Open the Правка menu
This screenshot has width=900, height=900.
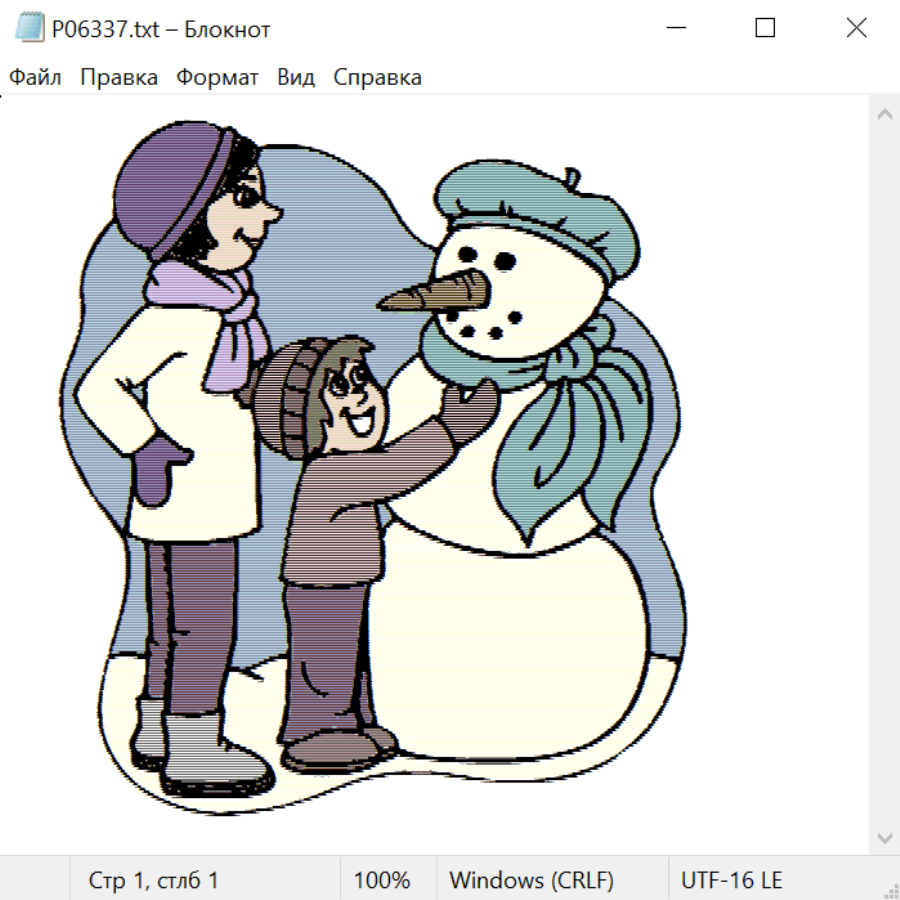[119, 78]
